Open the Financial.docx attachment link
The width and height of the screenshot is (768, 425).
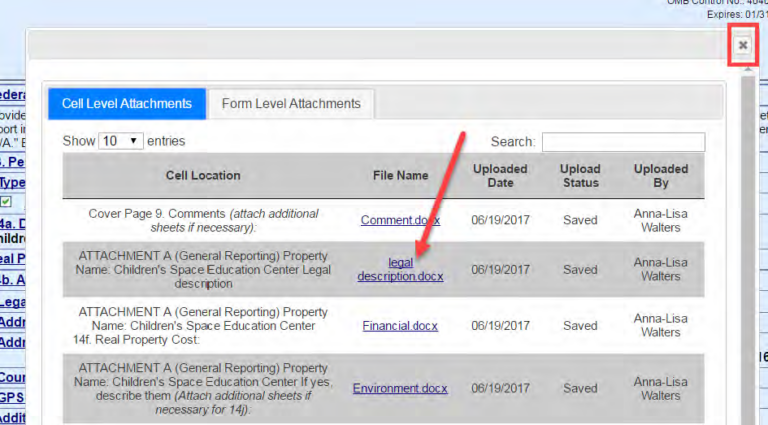tap(400, 326)
